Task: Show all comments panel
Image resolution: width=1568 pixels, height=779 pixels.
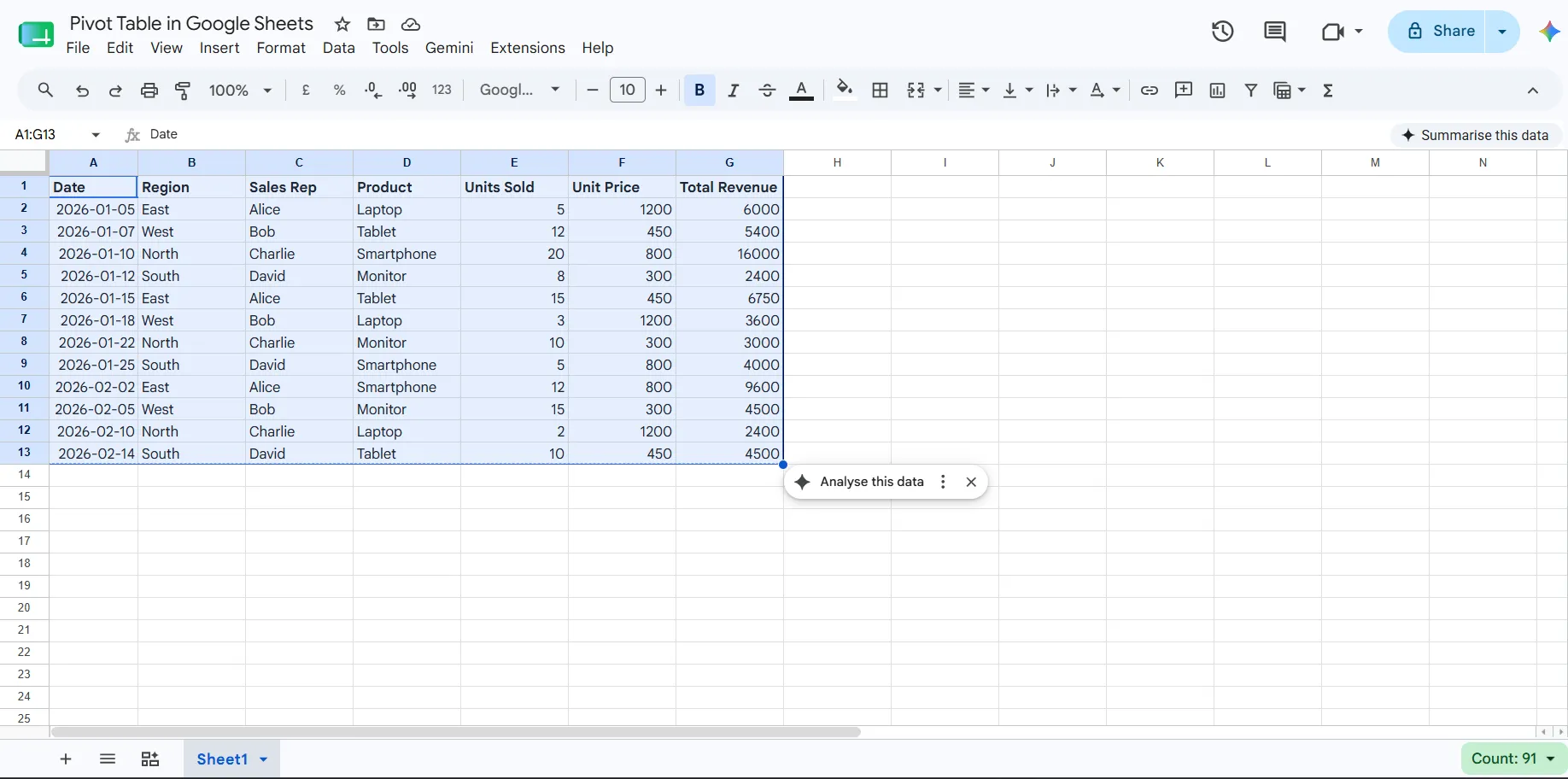Action: (1275, 32)
